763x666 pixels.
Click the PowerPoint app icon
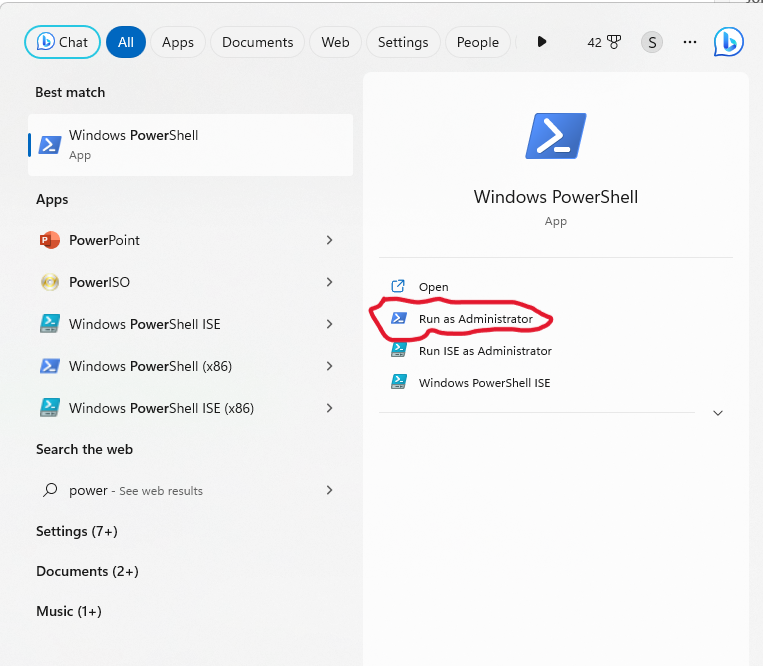[49, 240]
